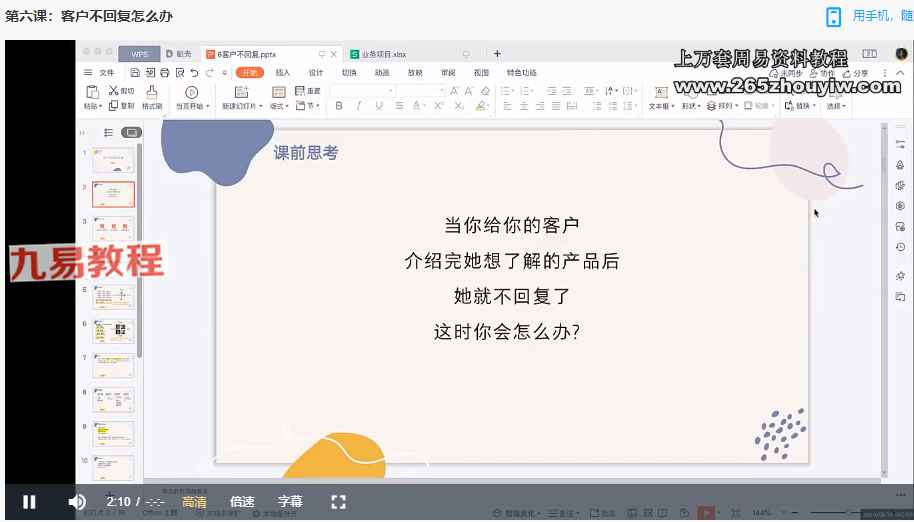The image size is (914, 522).
Task: Select slide 3 thumbnail in panel
Action: [113, 229]
